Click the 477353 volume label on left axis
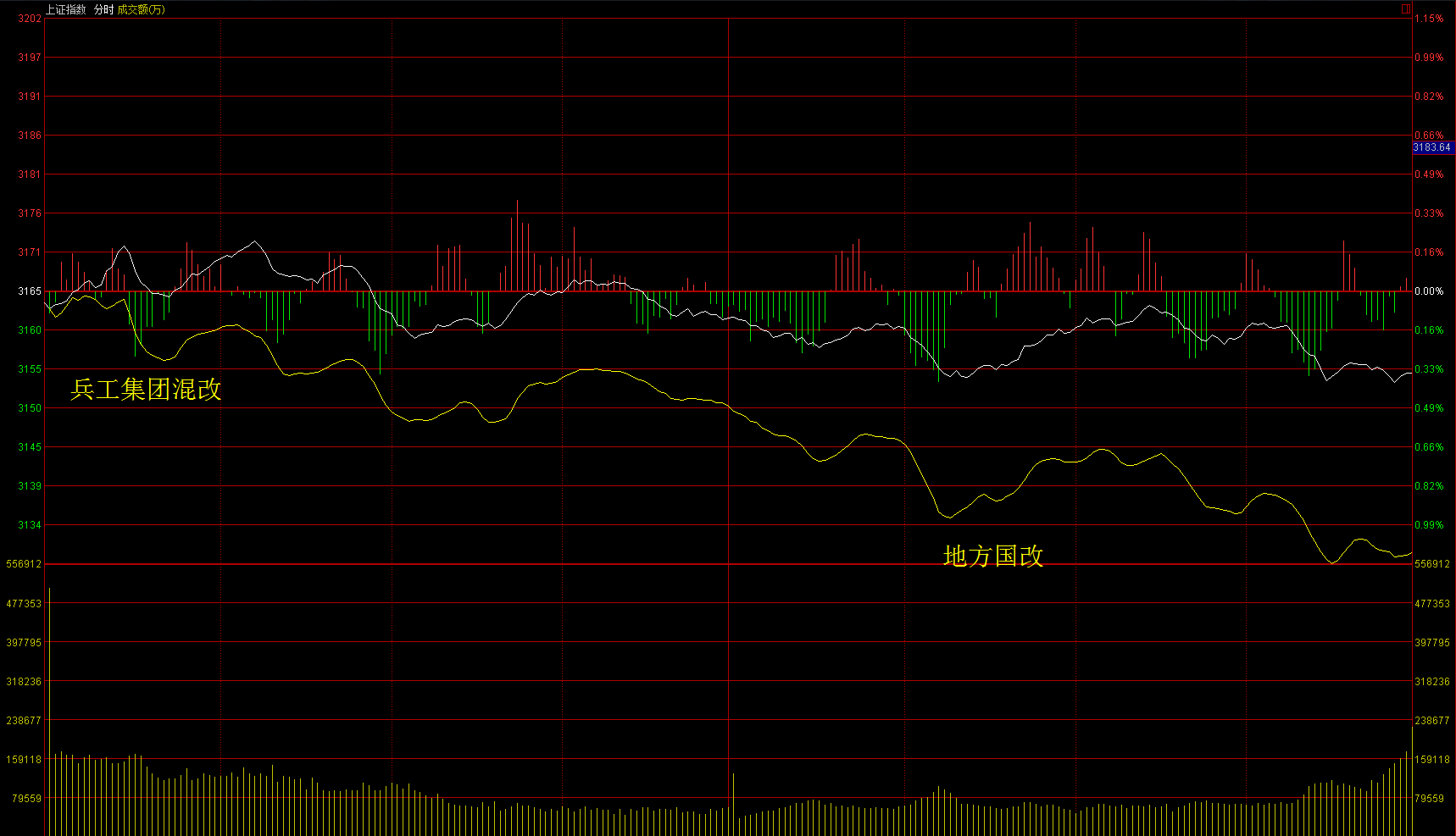The image size is (1456, 836). (24, 604)
